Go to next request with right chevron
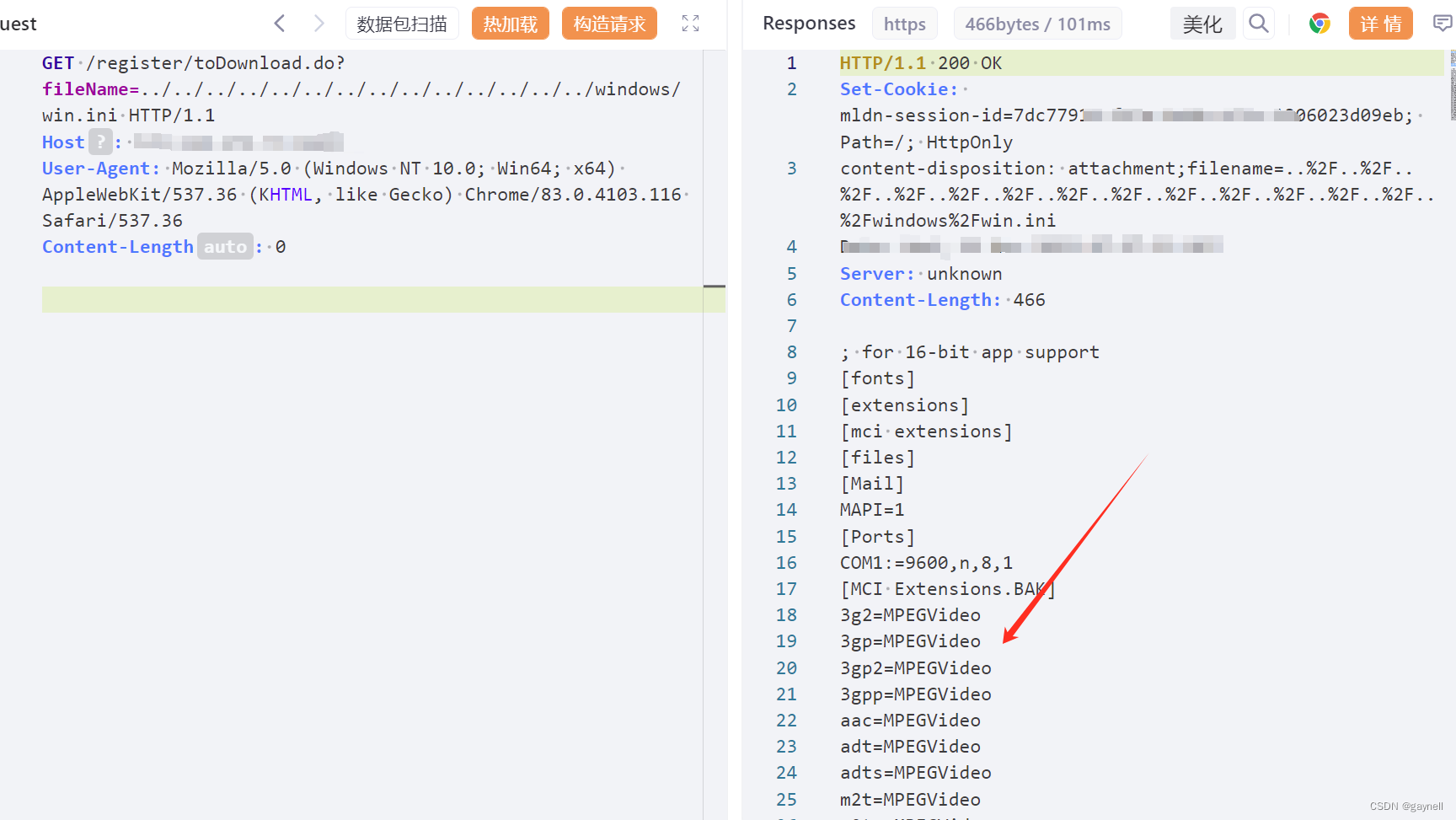This screenshot has height=820, width=1456. click(318, 24)
